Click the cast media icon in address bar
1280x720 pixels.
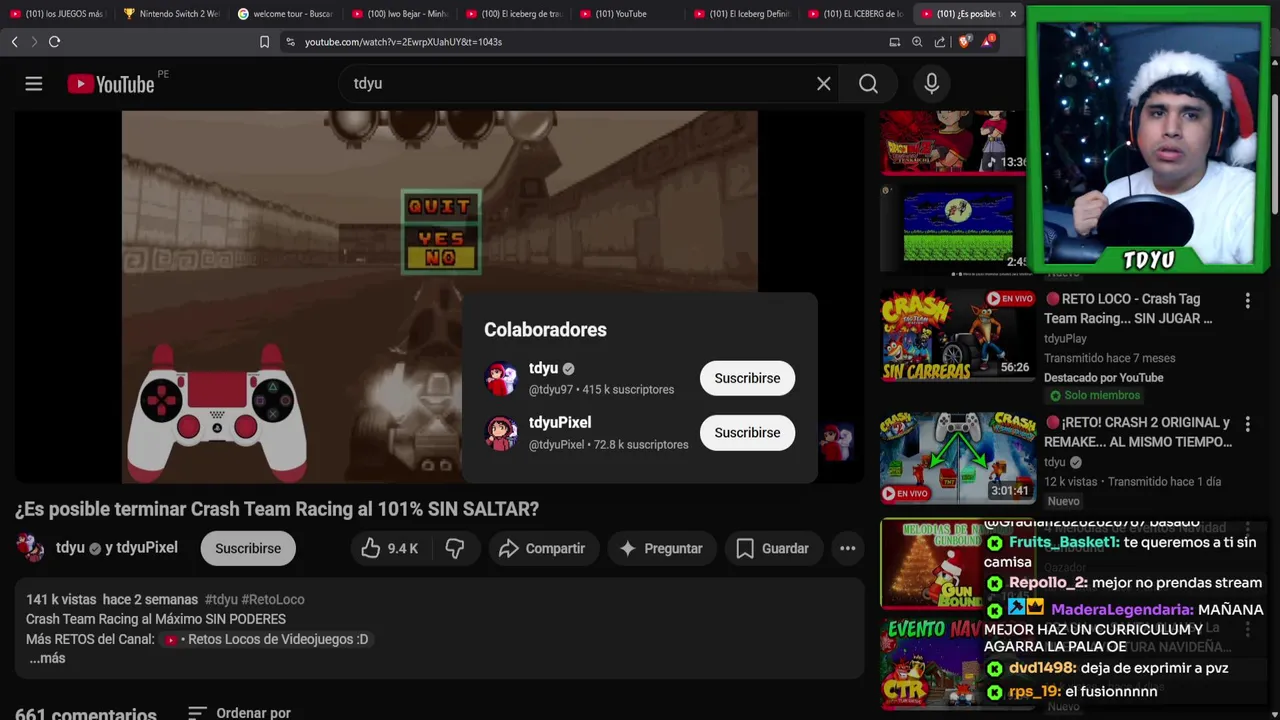894,42
